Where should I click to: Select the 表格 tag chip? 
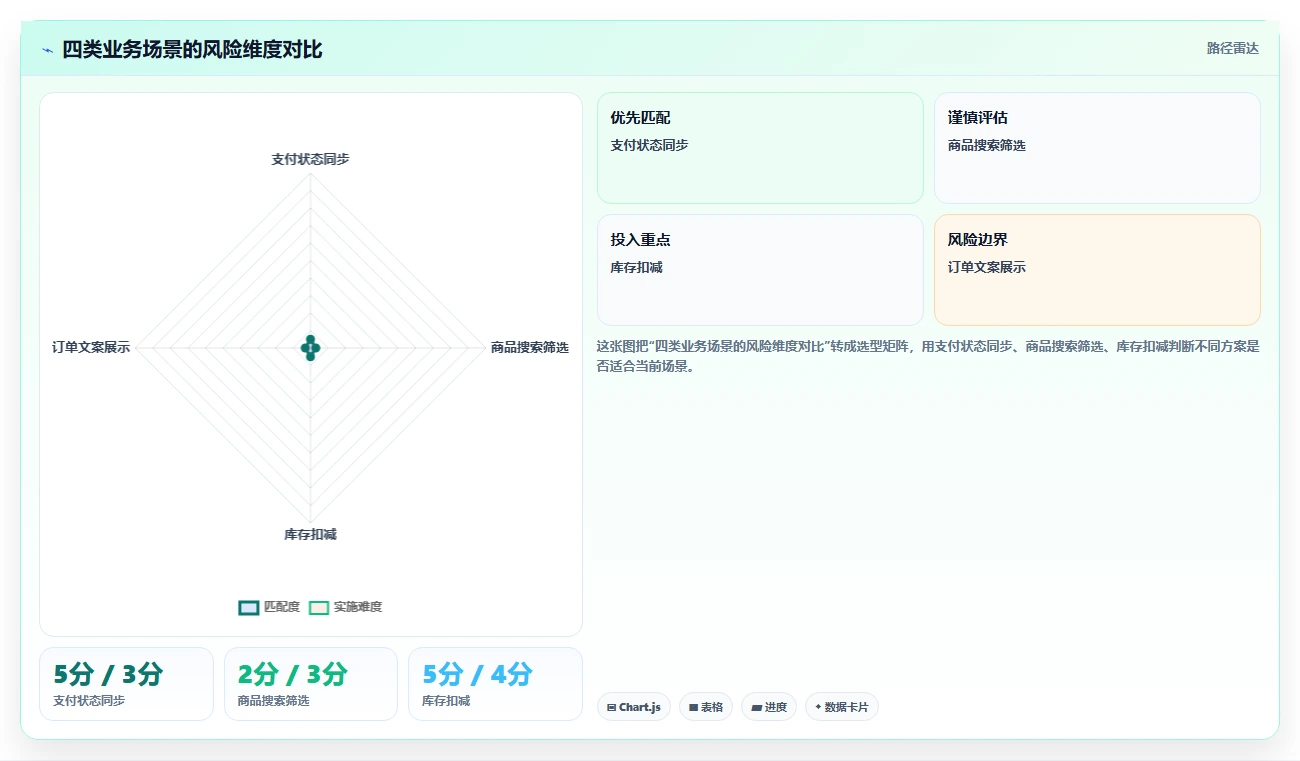pos(706,707)
